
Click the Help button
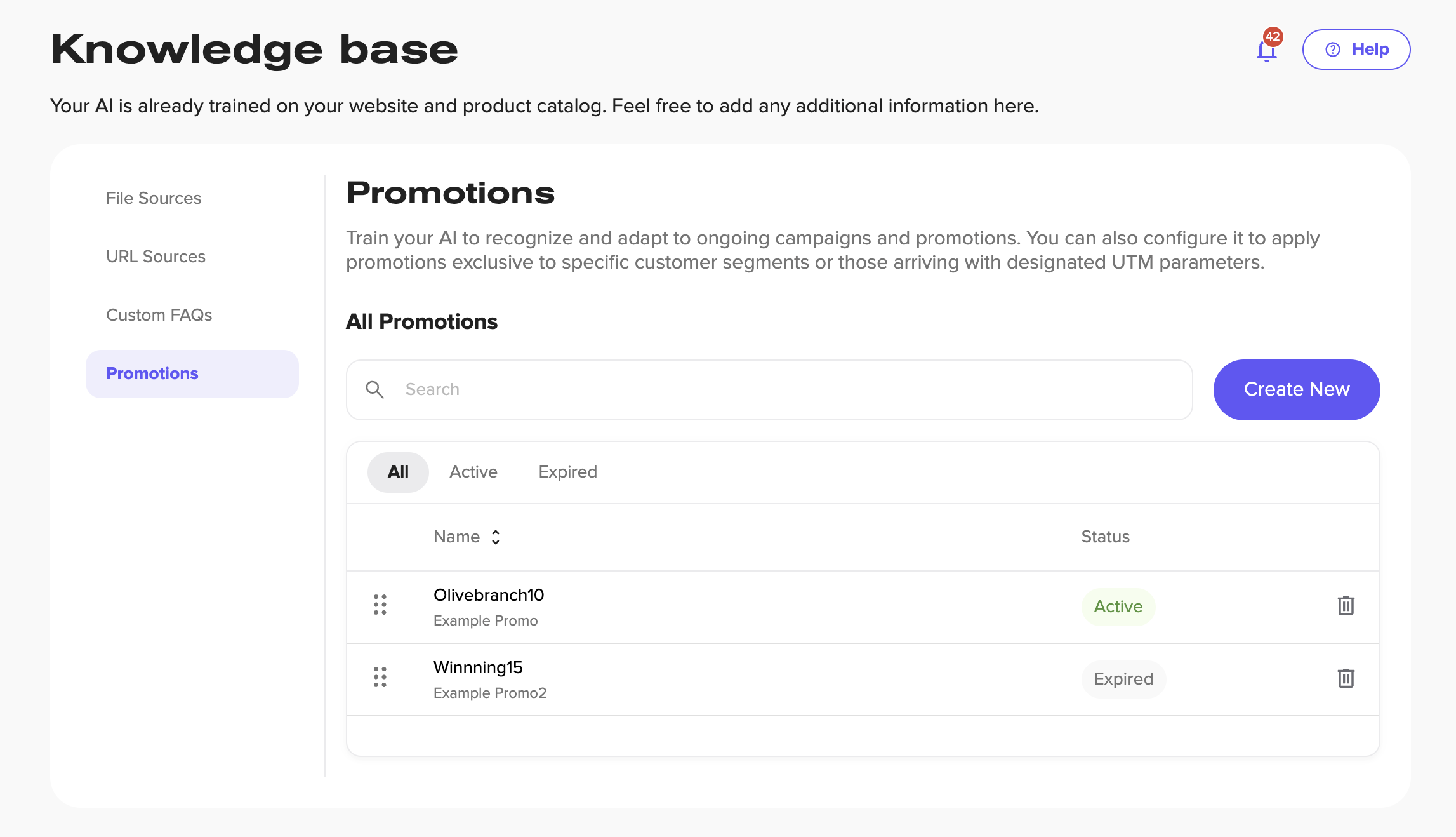1356,50
